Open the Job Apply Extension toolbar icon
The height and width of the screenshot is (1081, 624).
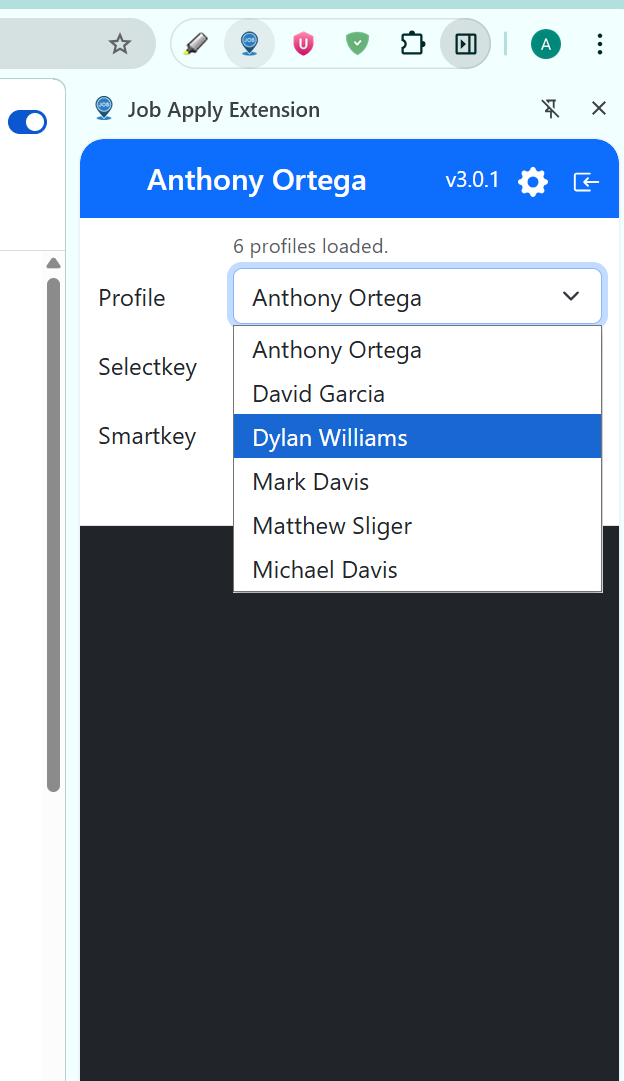pos(249,43)
